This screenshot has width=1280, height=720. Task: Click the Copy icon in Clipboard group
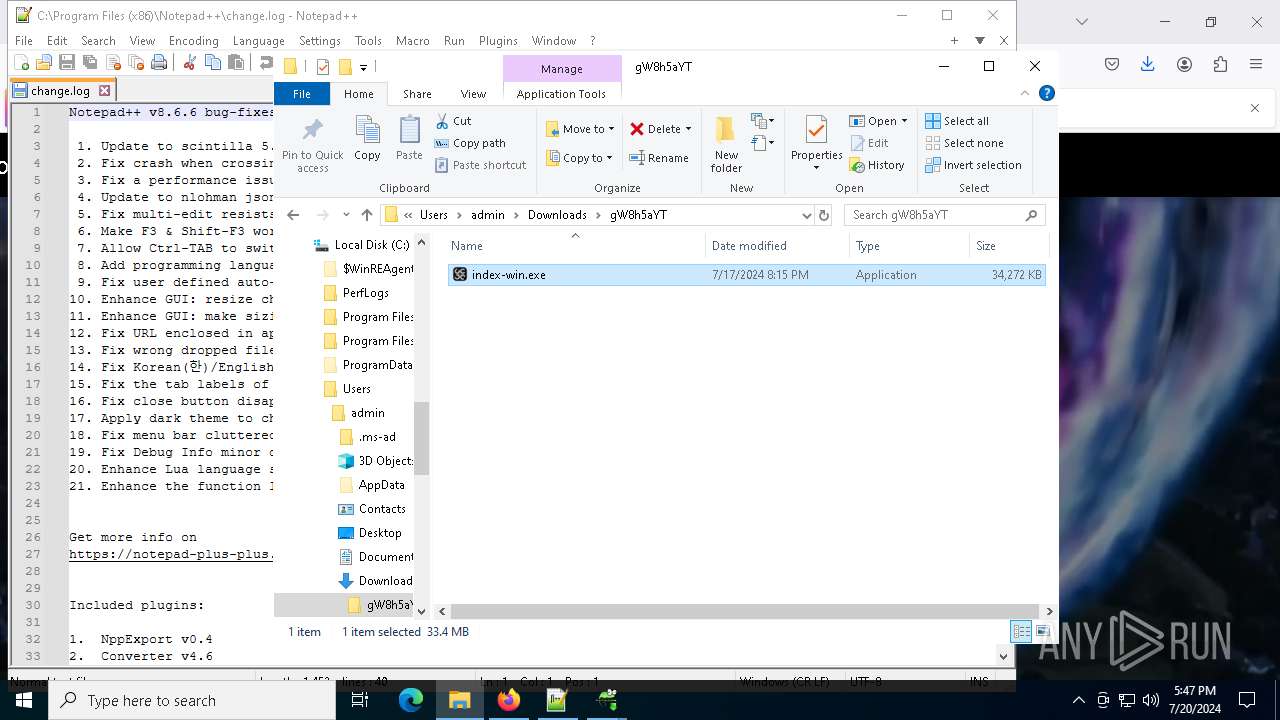click(x=367, y=139)
